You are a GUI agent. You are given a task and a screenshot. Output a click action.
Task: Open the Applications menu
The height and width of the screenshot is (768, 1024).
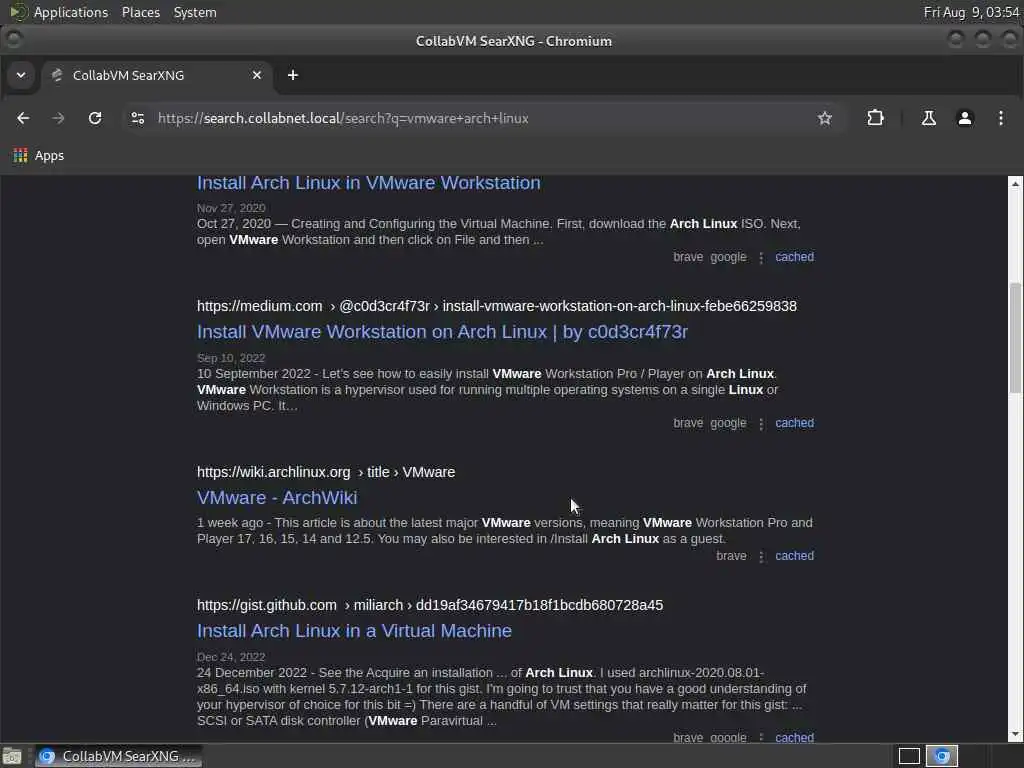(71, 12)
